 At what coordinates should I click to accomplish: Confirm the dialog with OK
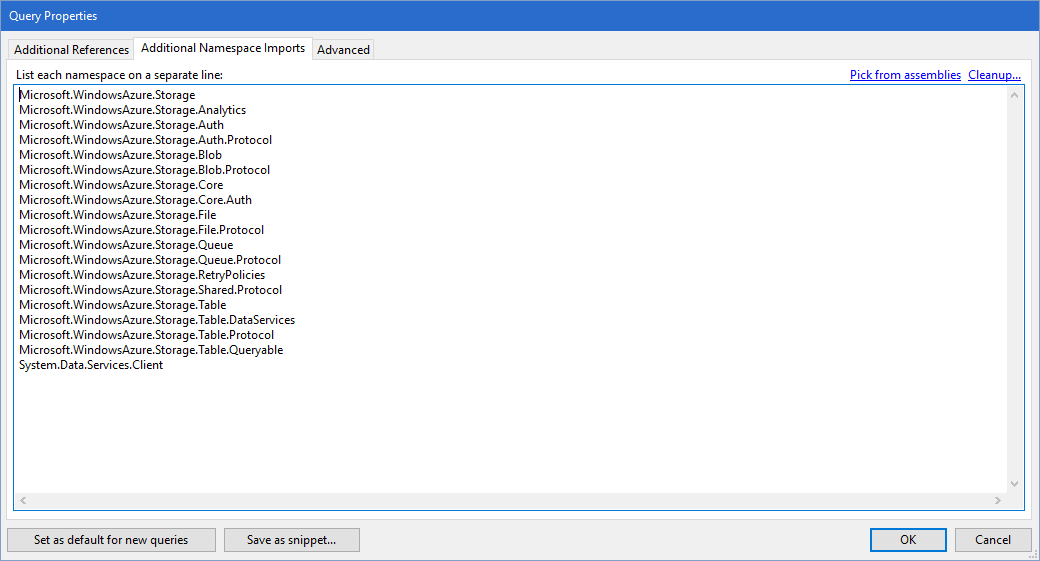[x=907, y=540]
